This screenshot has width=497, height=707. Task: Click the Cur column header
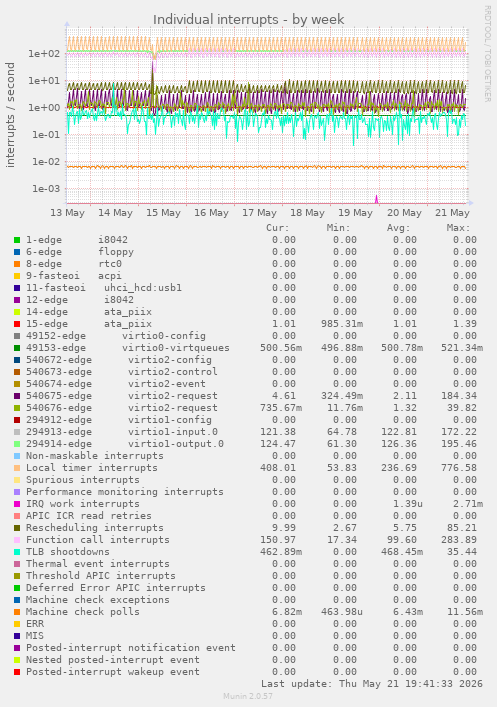point(277,228)
